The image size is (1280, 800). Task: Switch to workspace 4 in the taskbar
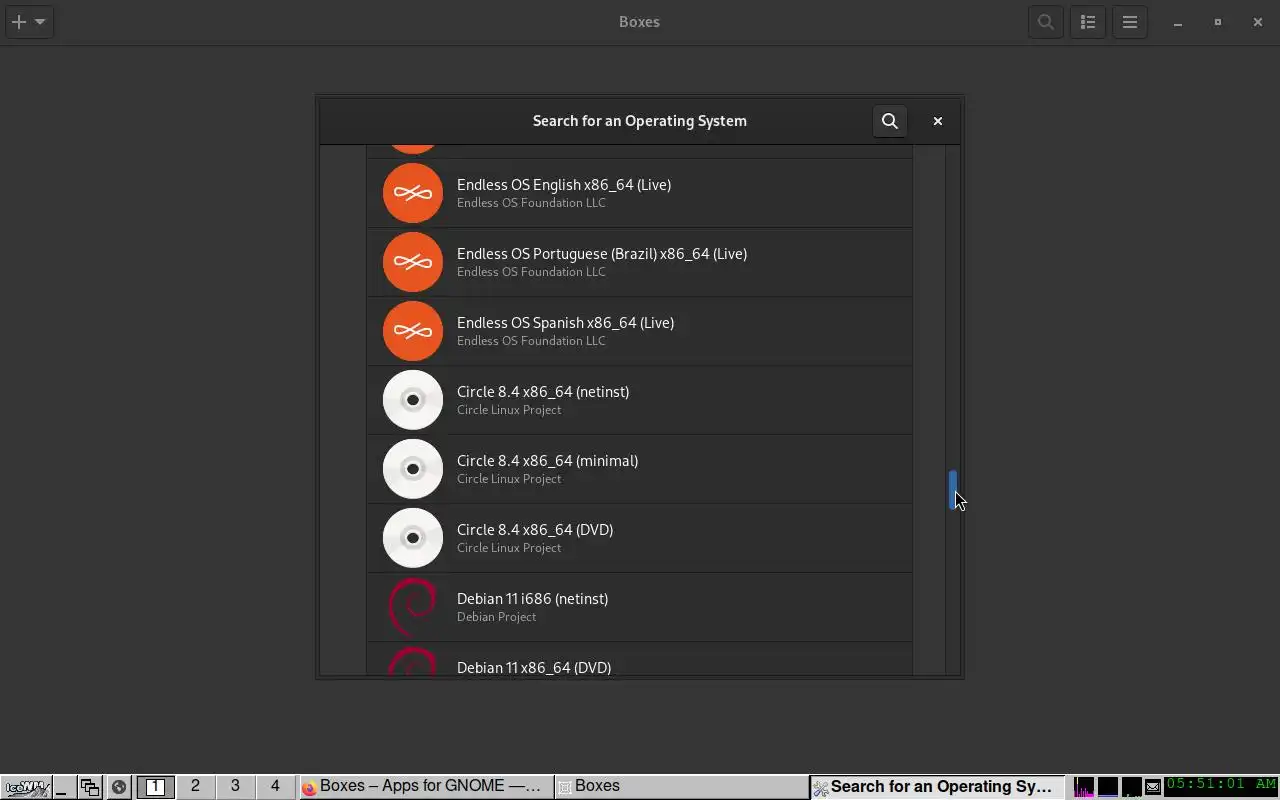275,787
